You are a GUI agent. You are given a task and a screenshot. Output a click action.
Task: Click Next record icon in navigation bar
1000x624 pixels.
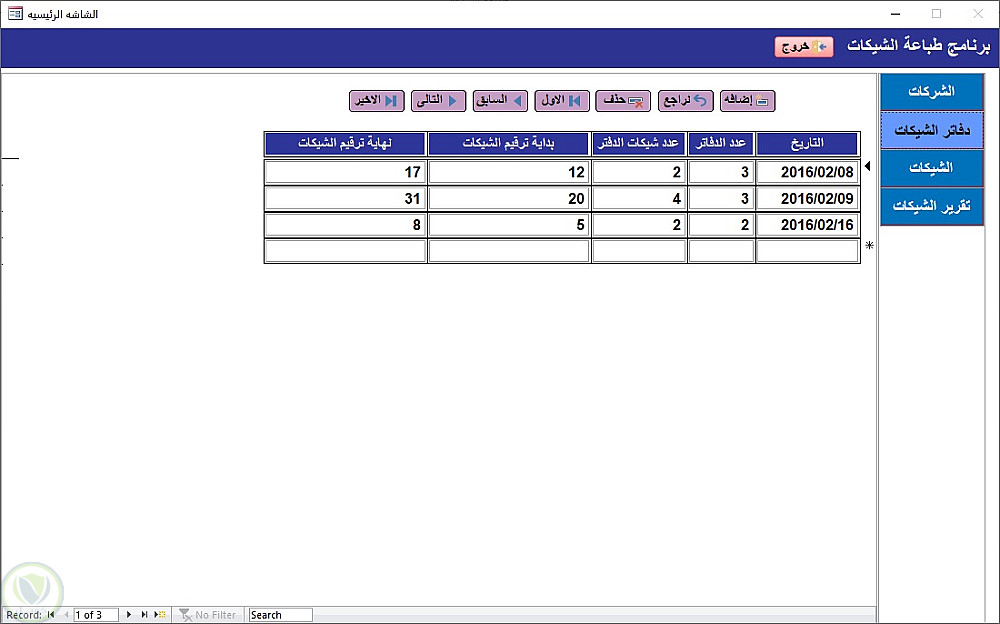[x=129, y=615]
